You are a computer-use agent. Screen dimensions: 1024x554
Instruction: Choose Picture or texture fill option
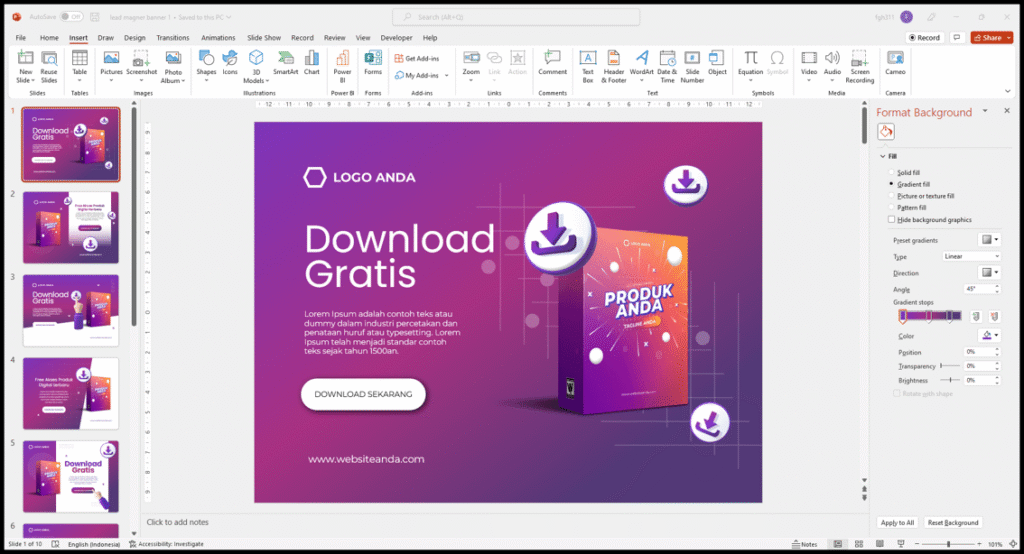tap(891, 196)
